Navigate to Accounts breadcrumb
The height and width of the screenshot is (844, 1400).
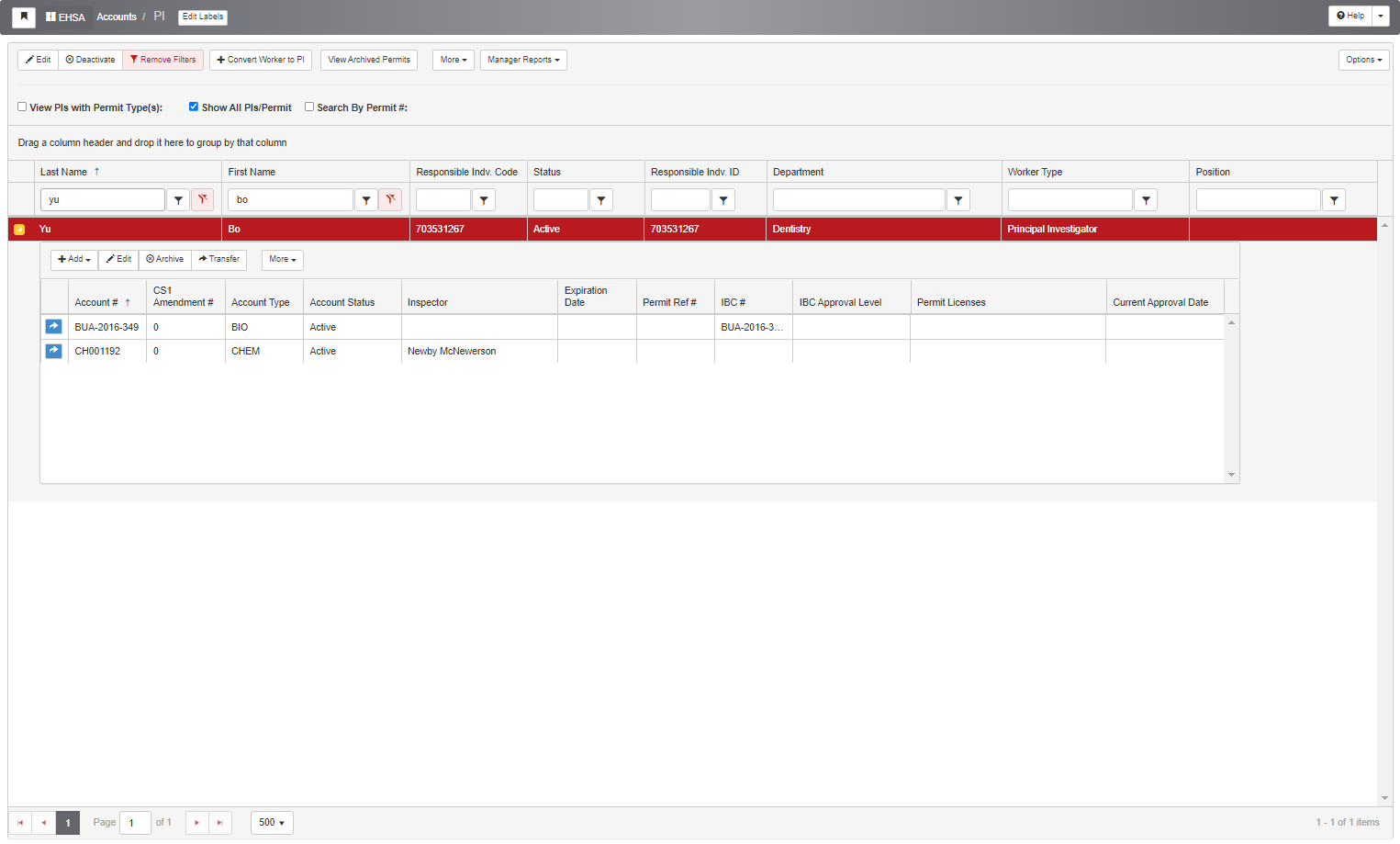(117, 17)
